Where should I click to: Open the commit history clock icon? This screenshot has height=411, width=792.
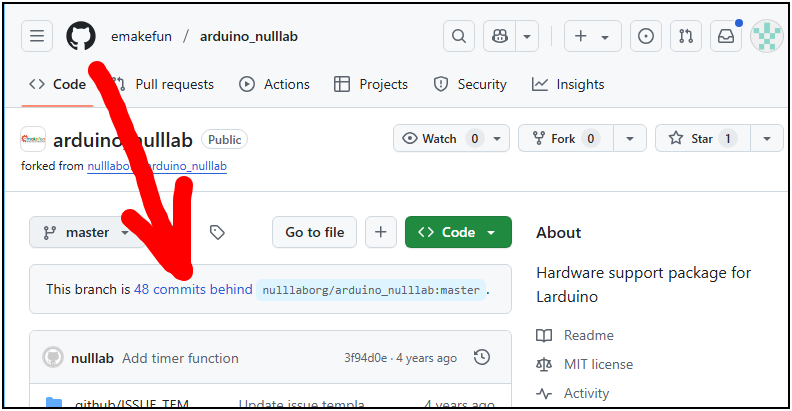tap(482, 357)
